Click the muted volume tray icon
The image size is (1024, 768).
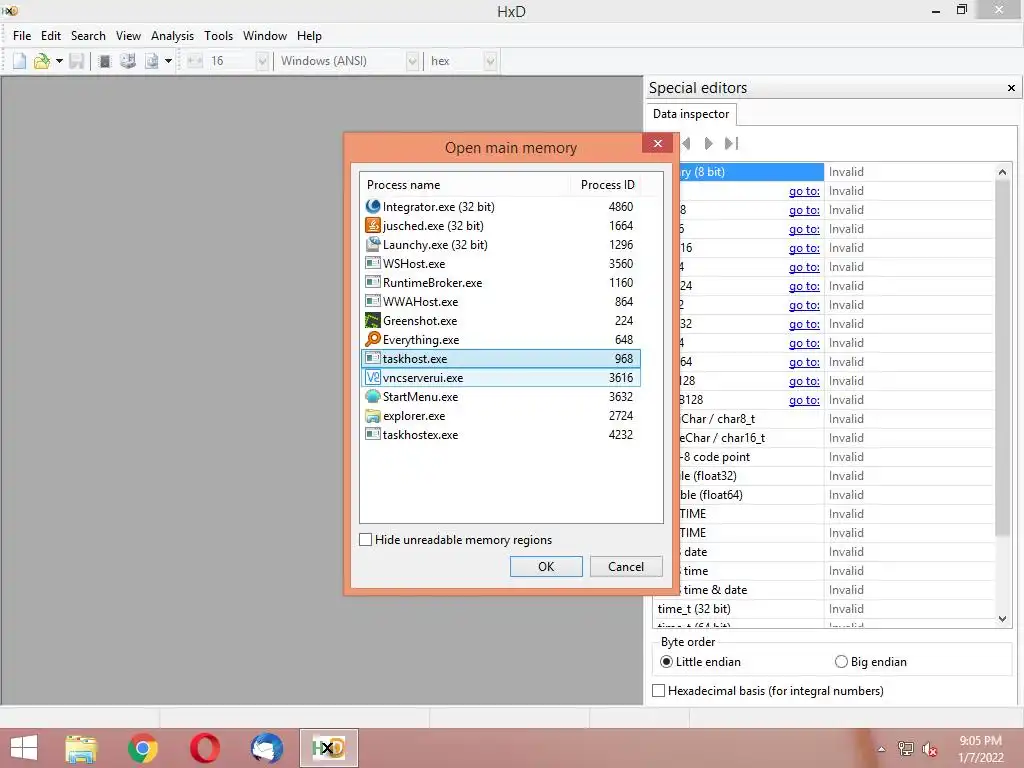pos(930,748)
